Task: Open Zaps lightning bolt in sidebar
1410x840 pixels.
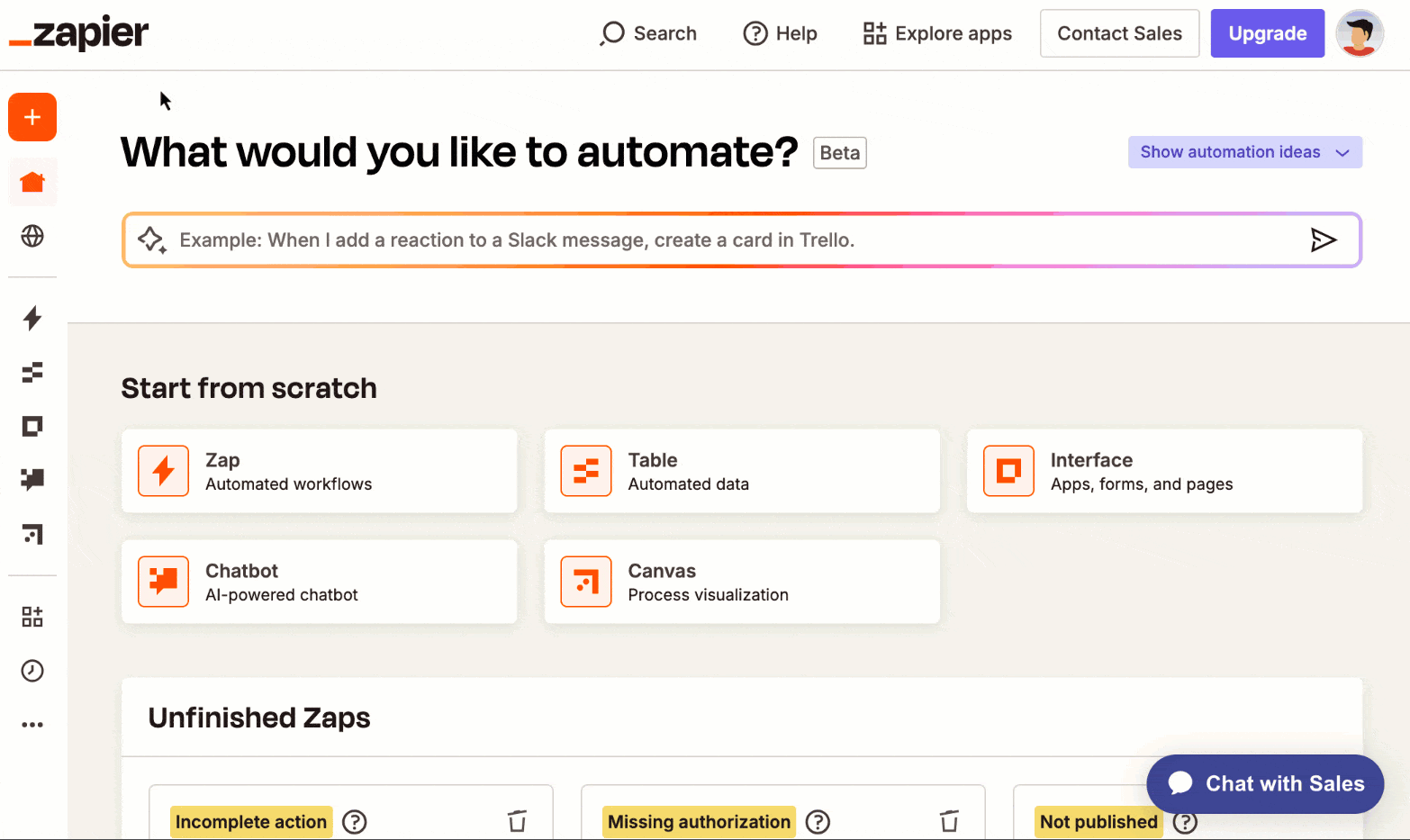Action: (x=32, y=318)
